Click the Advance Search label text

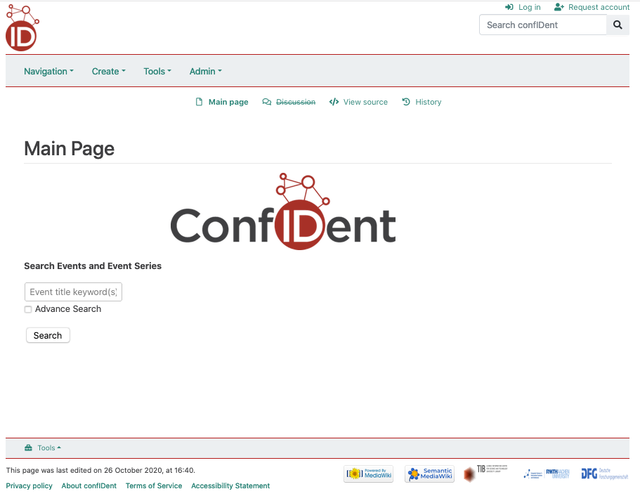pos(68,309)
